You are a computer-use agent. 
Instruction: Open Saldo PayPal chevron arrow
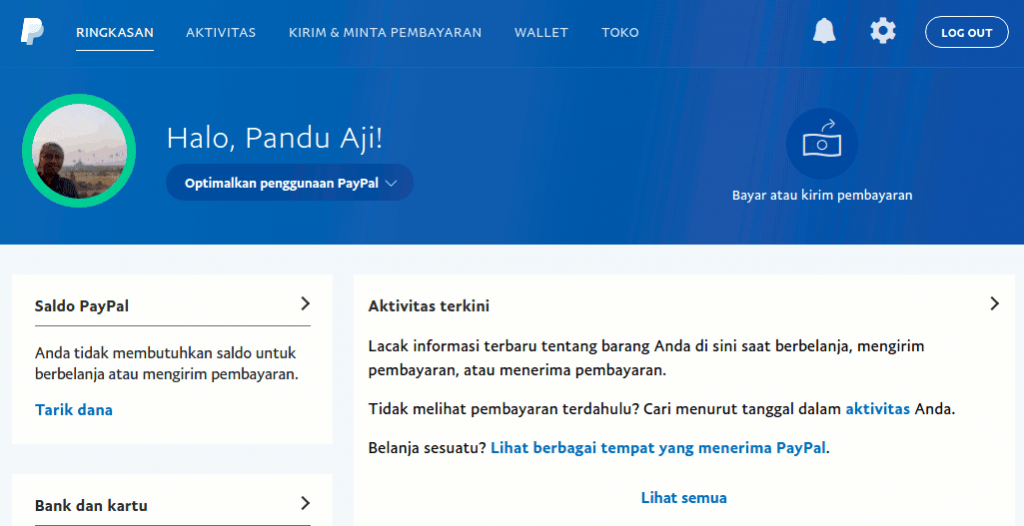click(305, 303)
